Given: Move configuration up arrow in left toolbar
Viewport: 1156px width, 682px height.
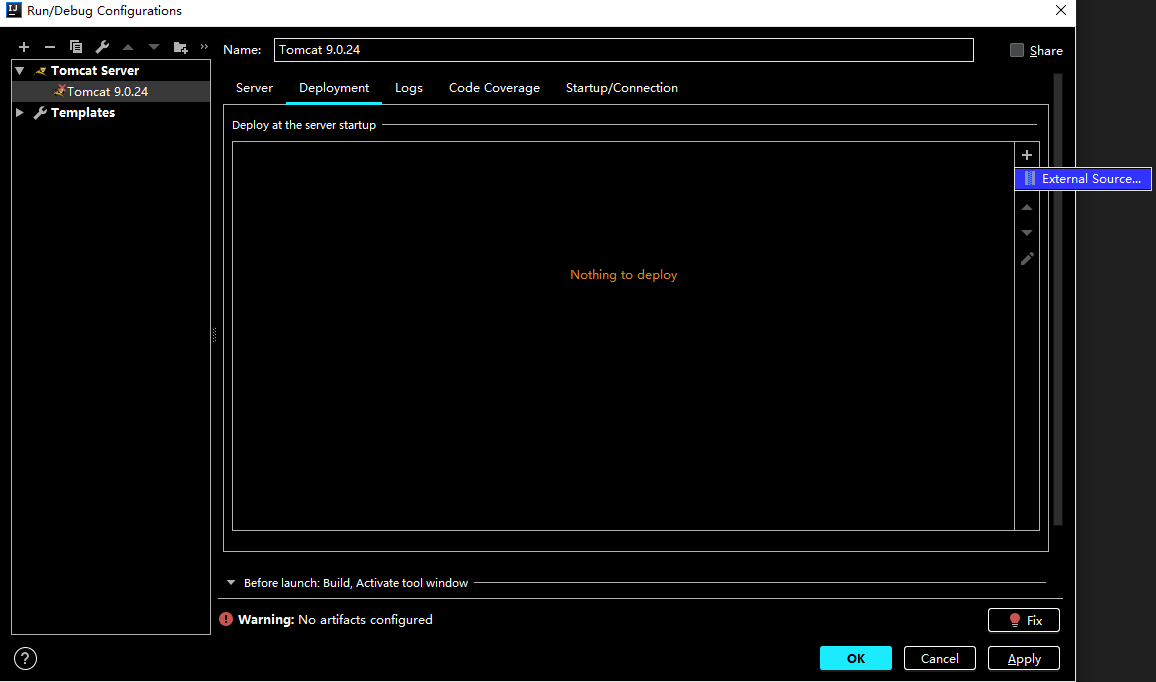Looking at the screenshot, I should (x=128, y=47).
